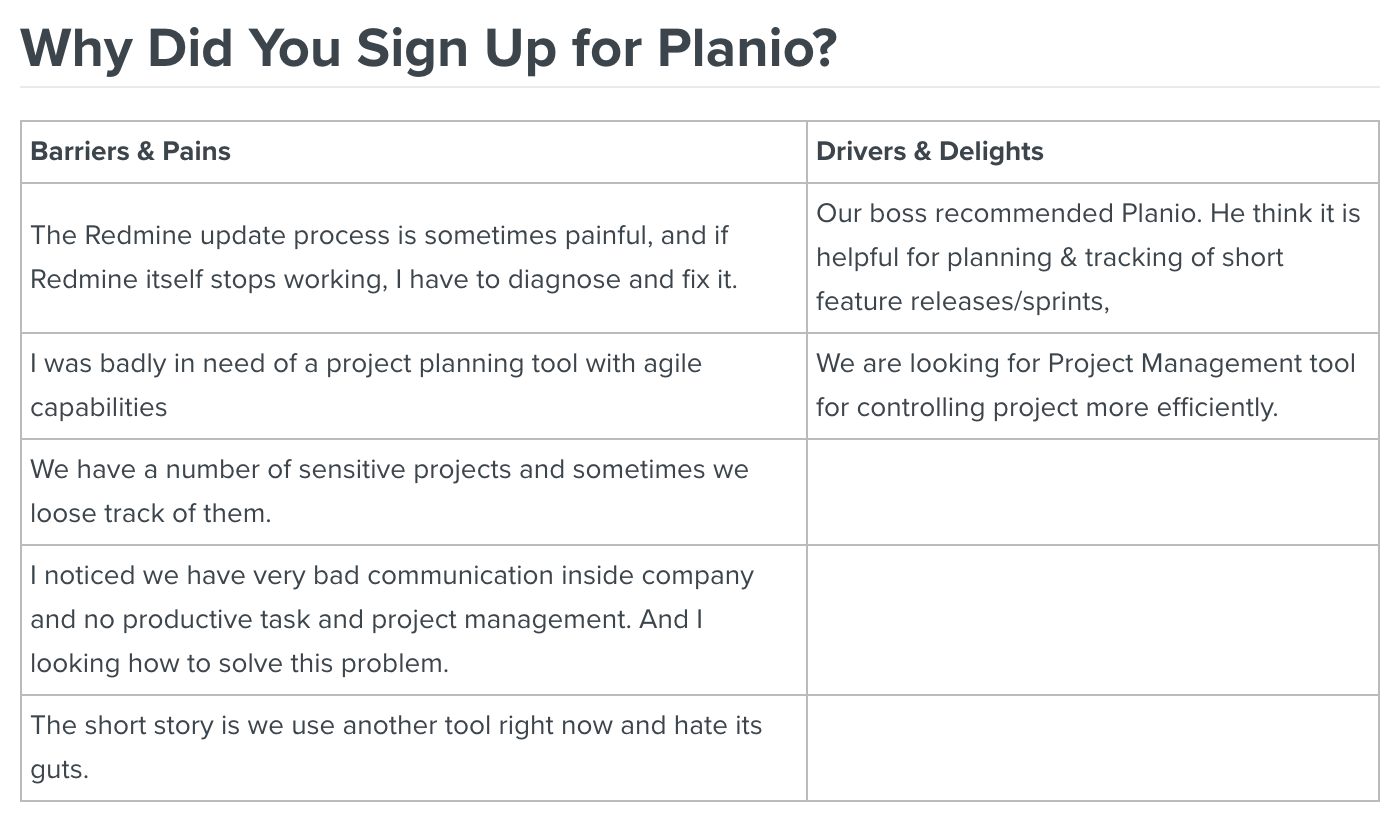The image size is (1400, 814).
Task: Click the text 'The short story is we use'
Action: (x=183, y=726)
